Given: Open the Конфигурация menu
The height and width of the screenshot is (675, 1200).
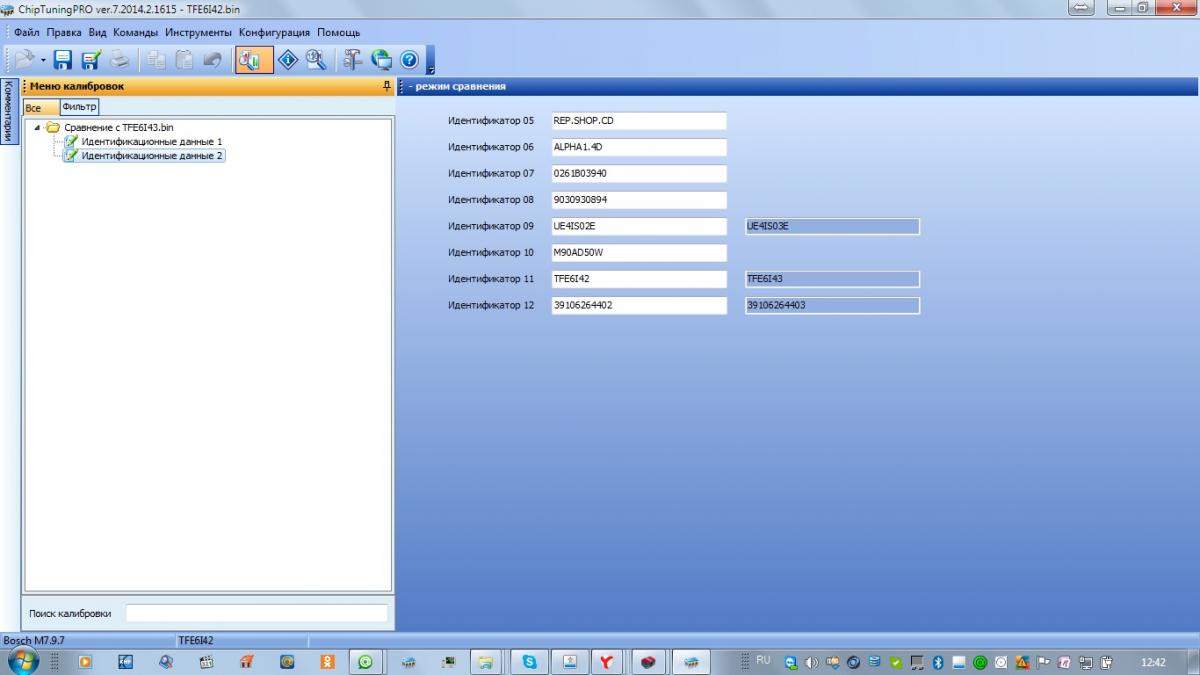Looking at the screenshot, I should (x=274, y=32).
